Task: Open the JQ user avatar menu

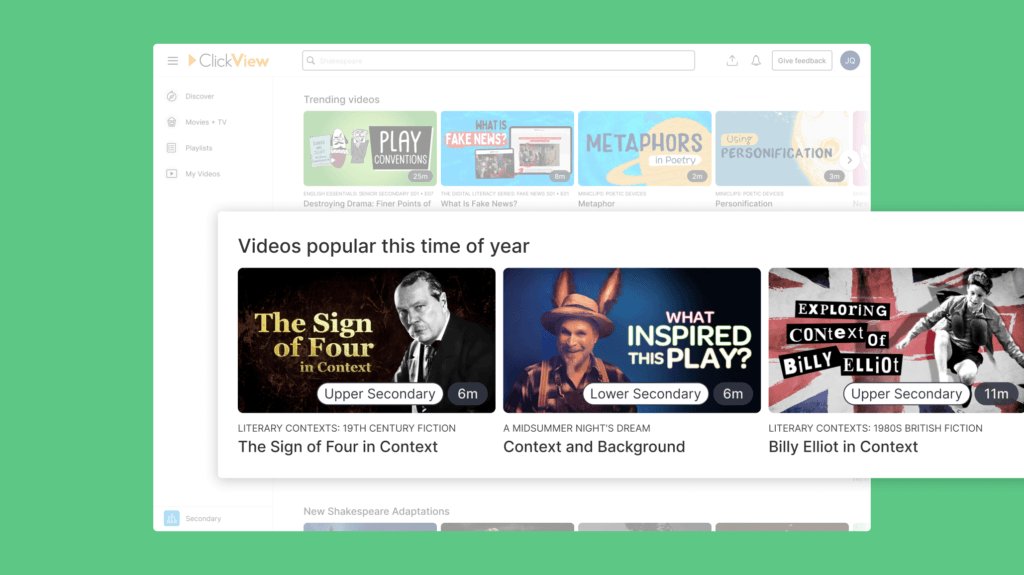Action: pyautogui.click(x=850, y=61)
